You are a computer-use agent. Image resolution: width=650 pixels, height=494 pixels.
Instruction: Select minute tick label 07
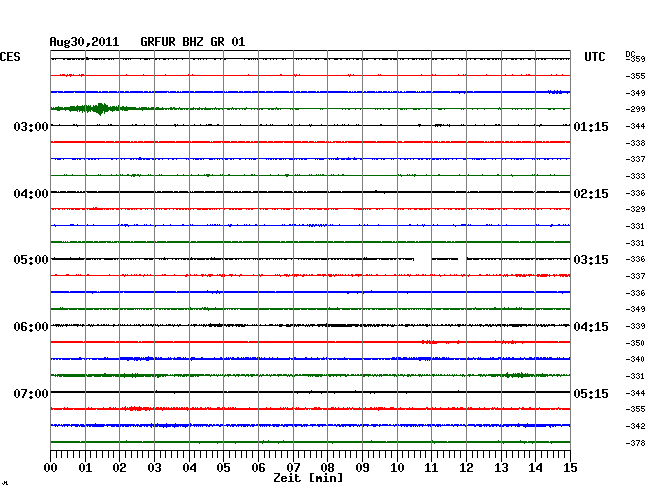293,467
